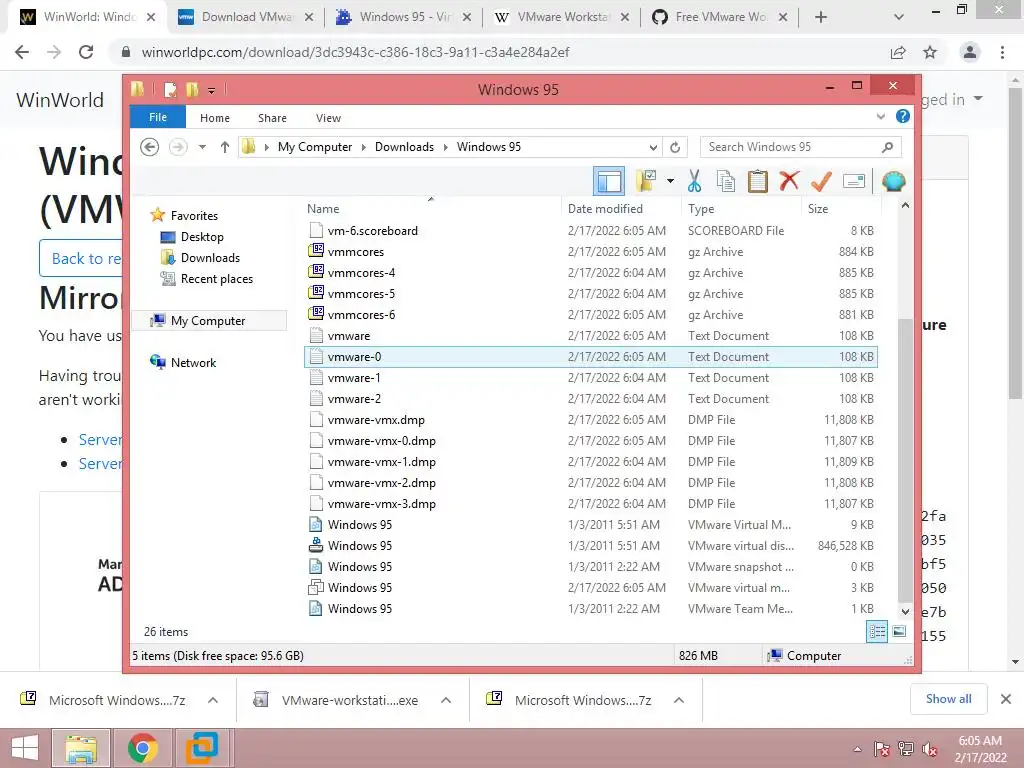
Task: Click the file list vertical scrollbar thumb
Action: [904, 460]
